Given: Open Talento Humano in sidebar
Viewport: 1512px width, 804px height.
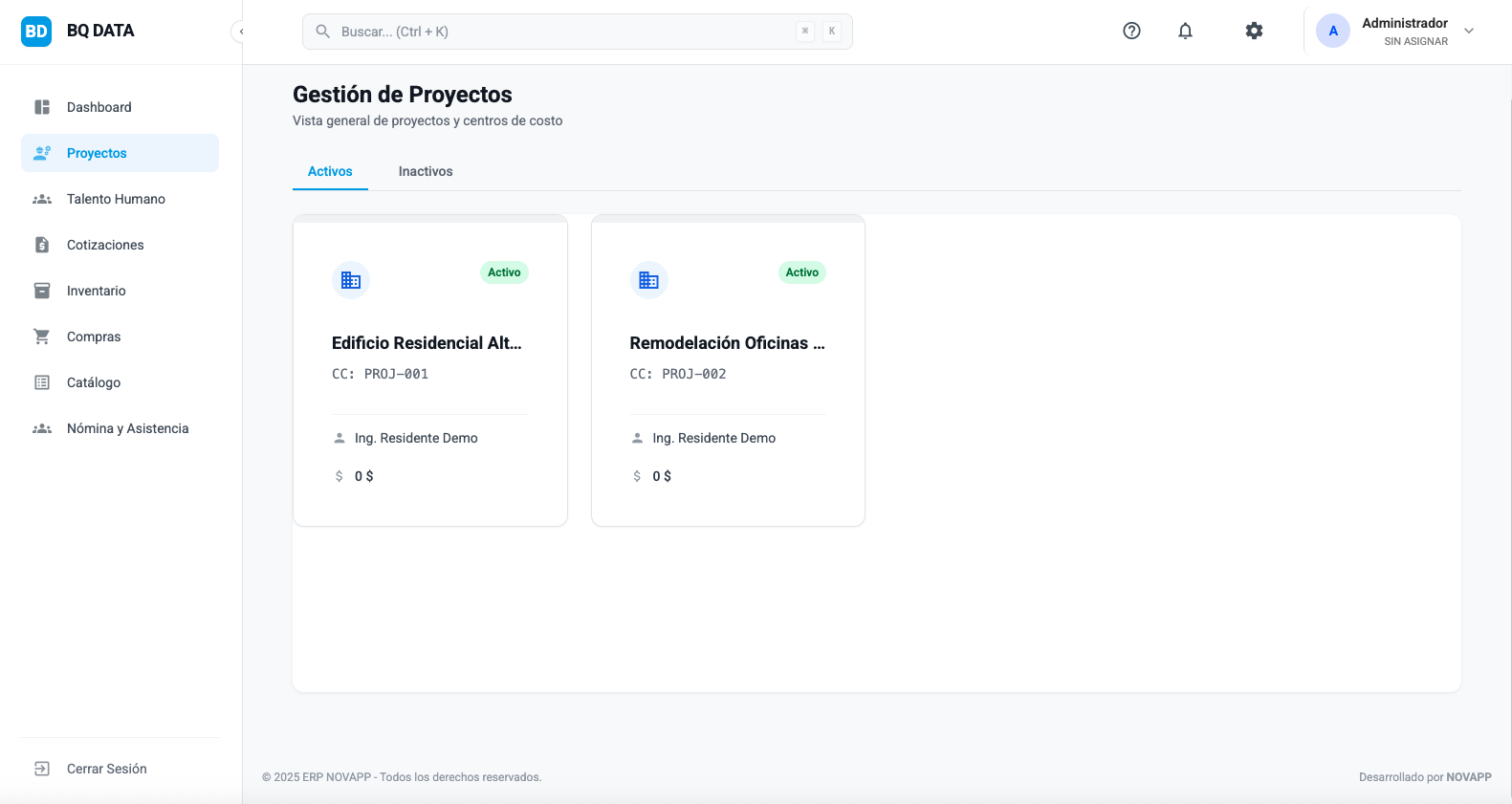Looking at the screenshot, I should point(116,199).
